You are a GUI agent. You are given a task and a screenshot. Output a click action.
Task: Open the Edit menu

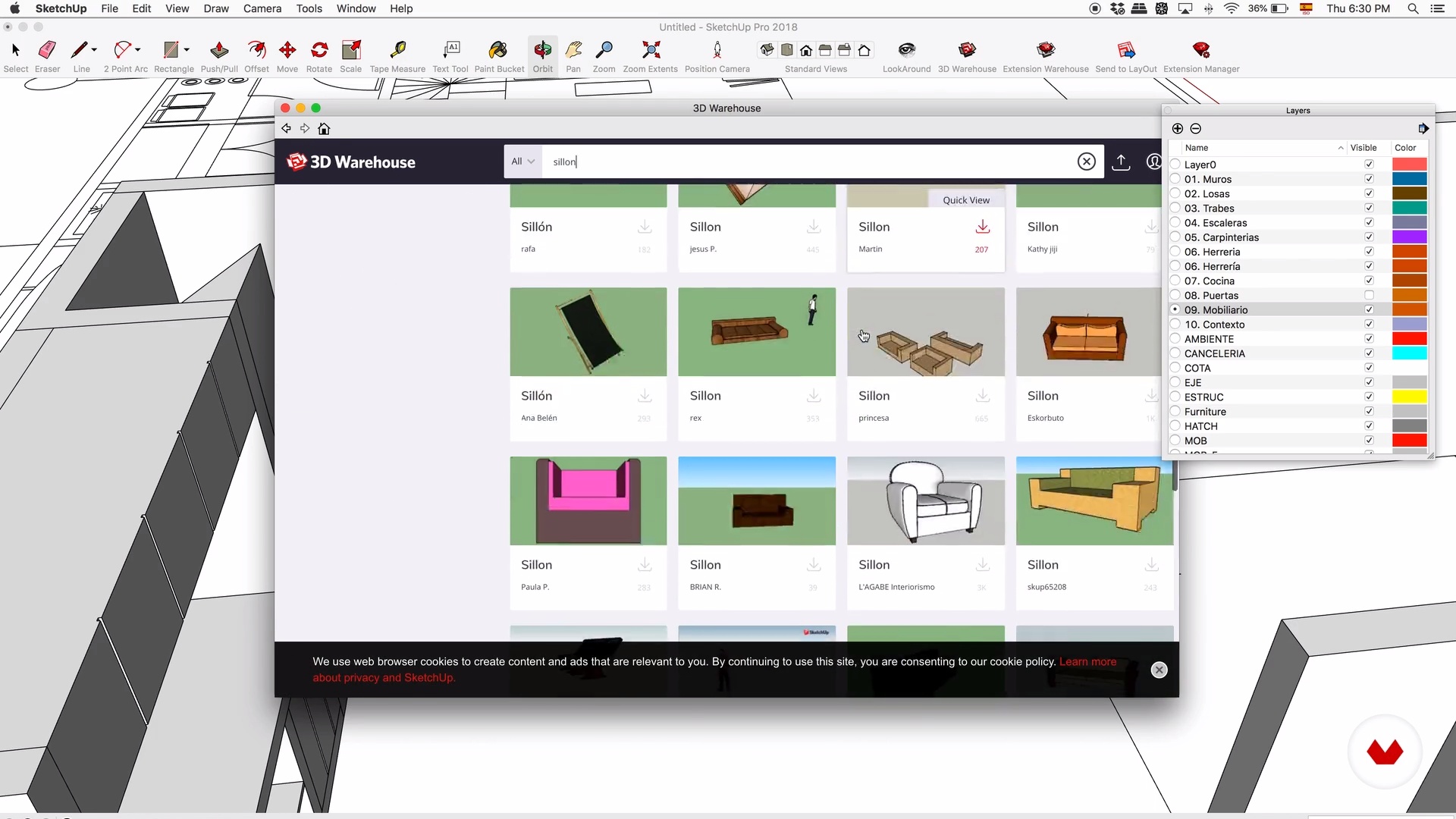click(142, 8)
